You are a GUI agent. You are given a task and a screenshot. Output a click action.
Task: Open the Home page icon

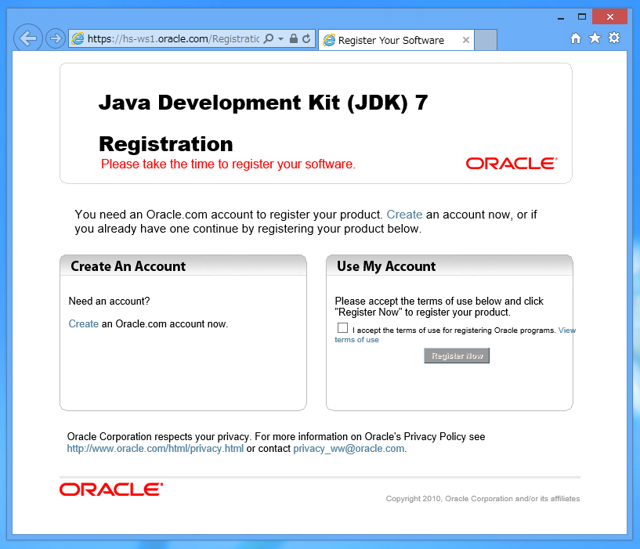click(x=576, y=38)
